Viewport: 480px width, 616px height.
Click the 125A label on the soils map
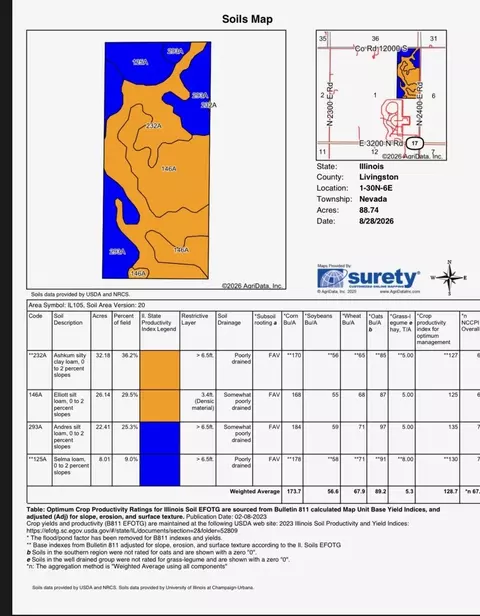coord(140,62)
